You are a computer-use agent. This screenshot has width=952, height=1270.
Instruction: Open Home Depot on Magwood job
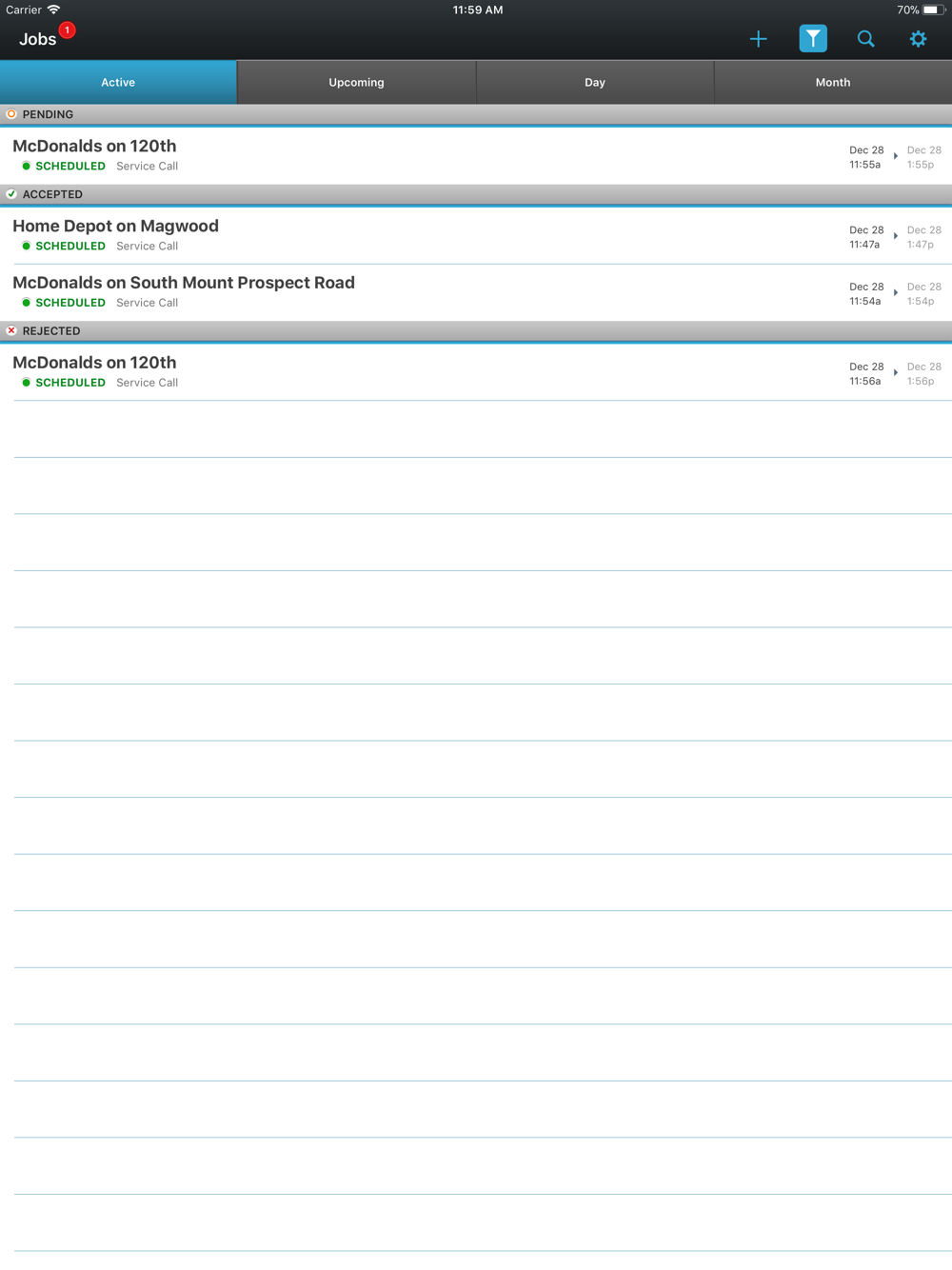pyautogui.click(x=476, y=235)
